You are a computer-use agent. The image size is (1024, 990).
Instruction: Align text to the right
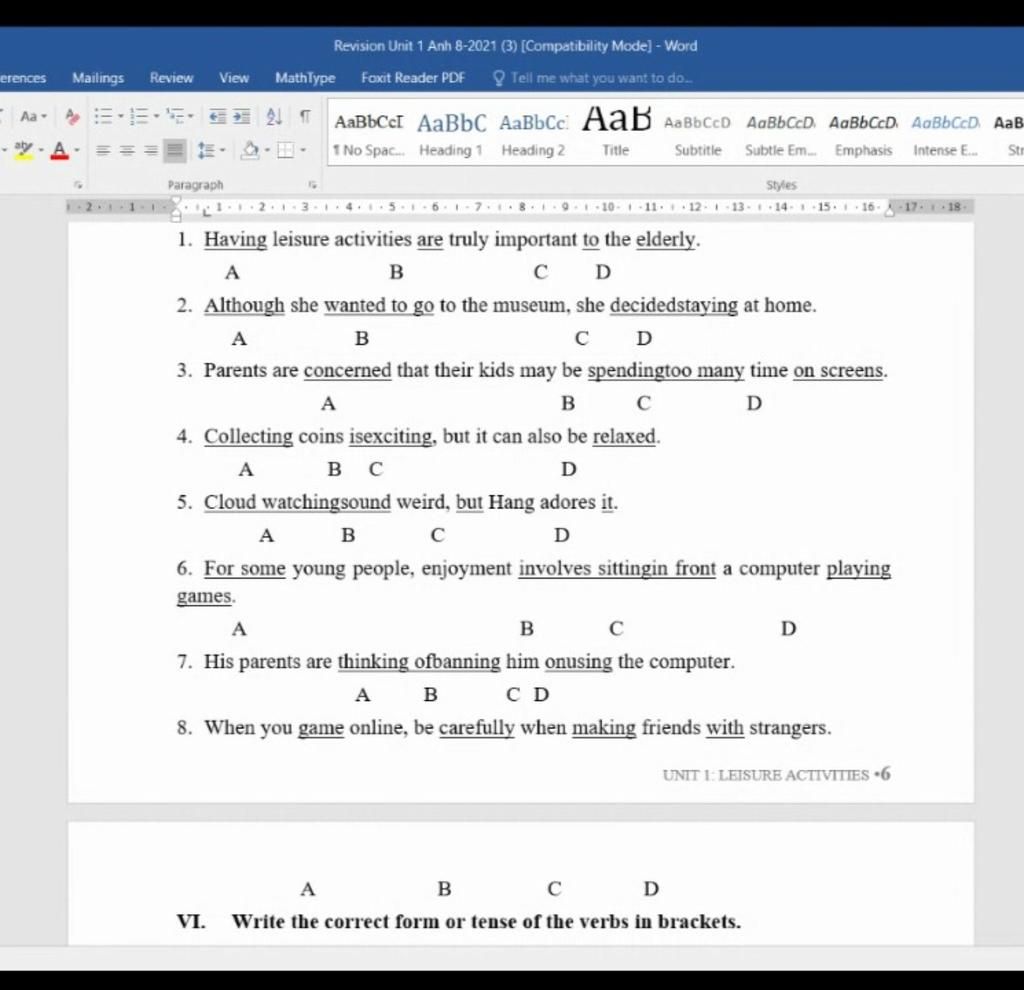pos(151,151)
